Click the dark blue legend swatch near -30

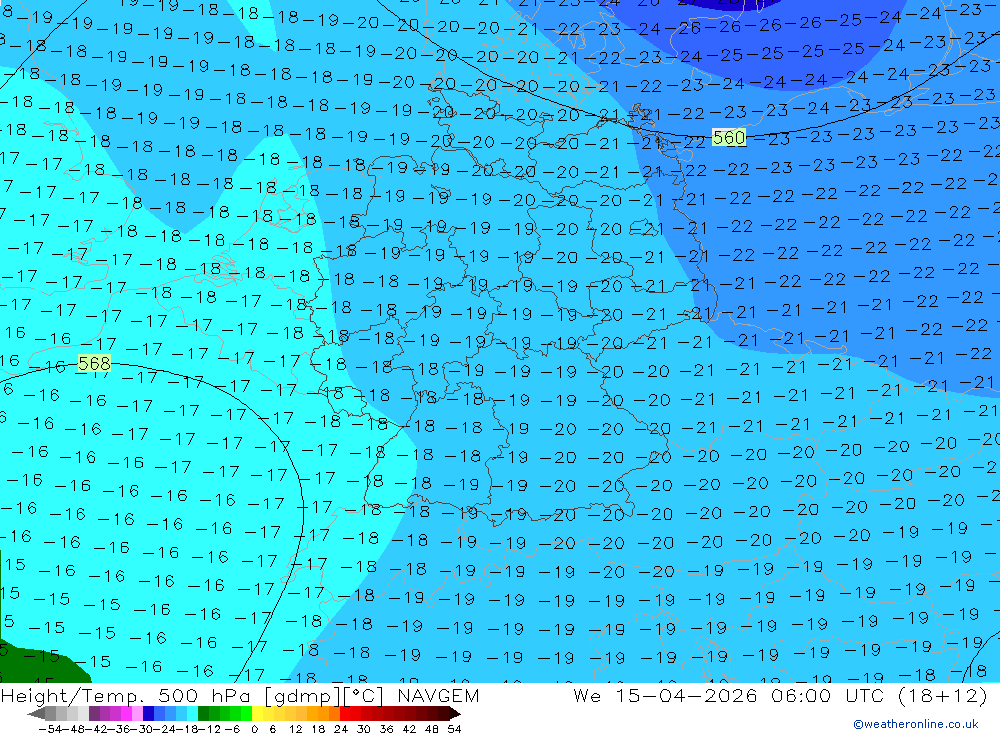(148, 713)
